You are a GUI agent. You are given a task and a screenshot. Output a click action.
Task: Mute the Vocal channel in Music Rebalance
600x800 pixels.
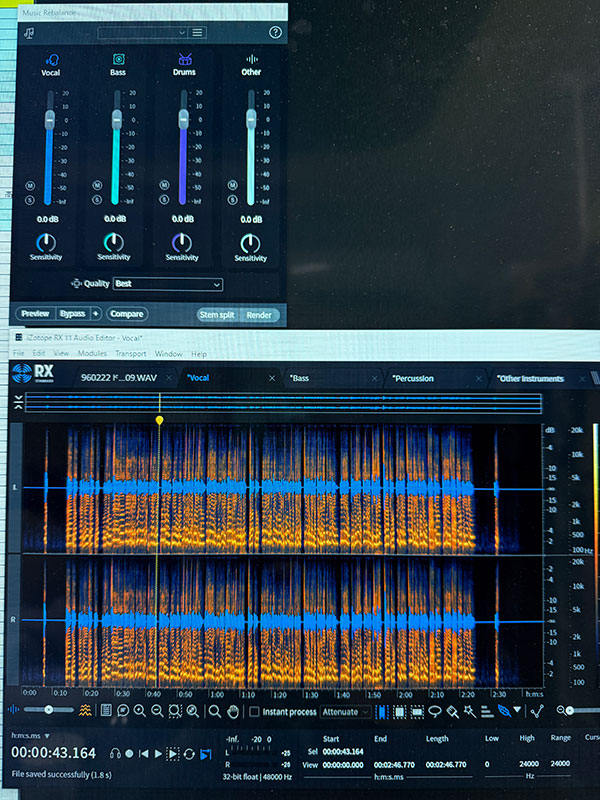[x=30, y=185]
